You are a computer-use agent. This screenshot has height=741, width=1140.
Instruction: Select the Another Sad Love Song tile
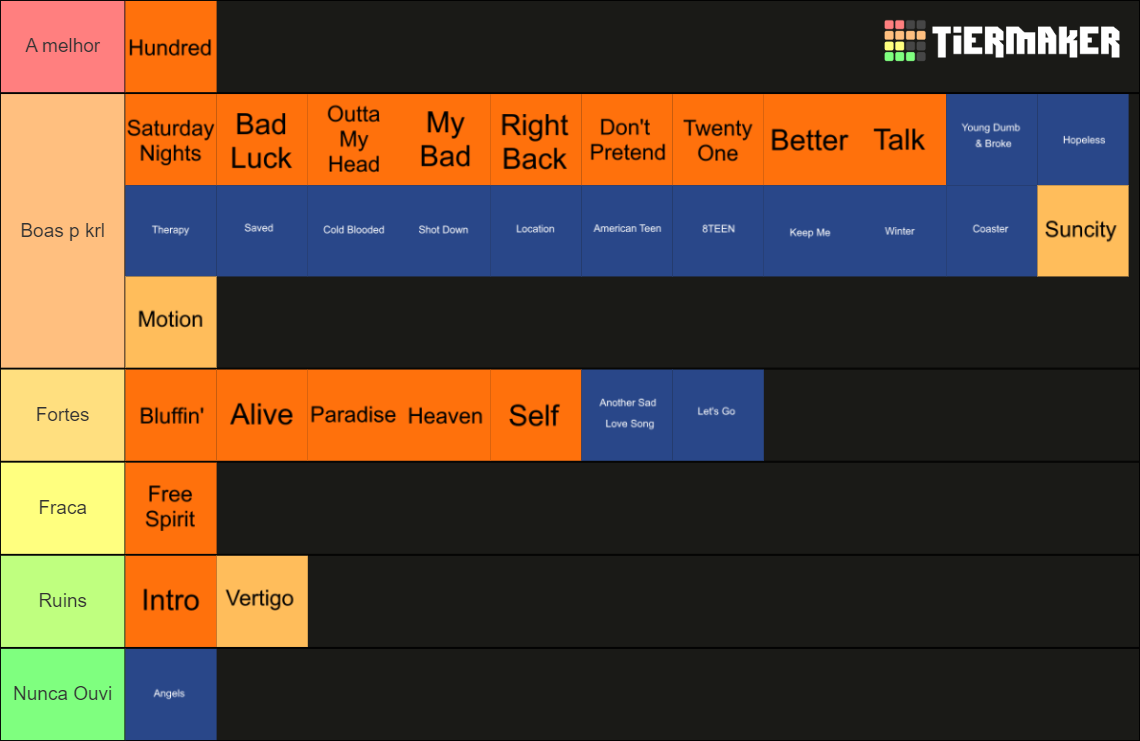tap(627, 415)
